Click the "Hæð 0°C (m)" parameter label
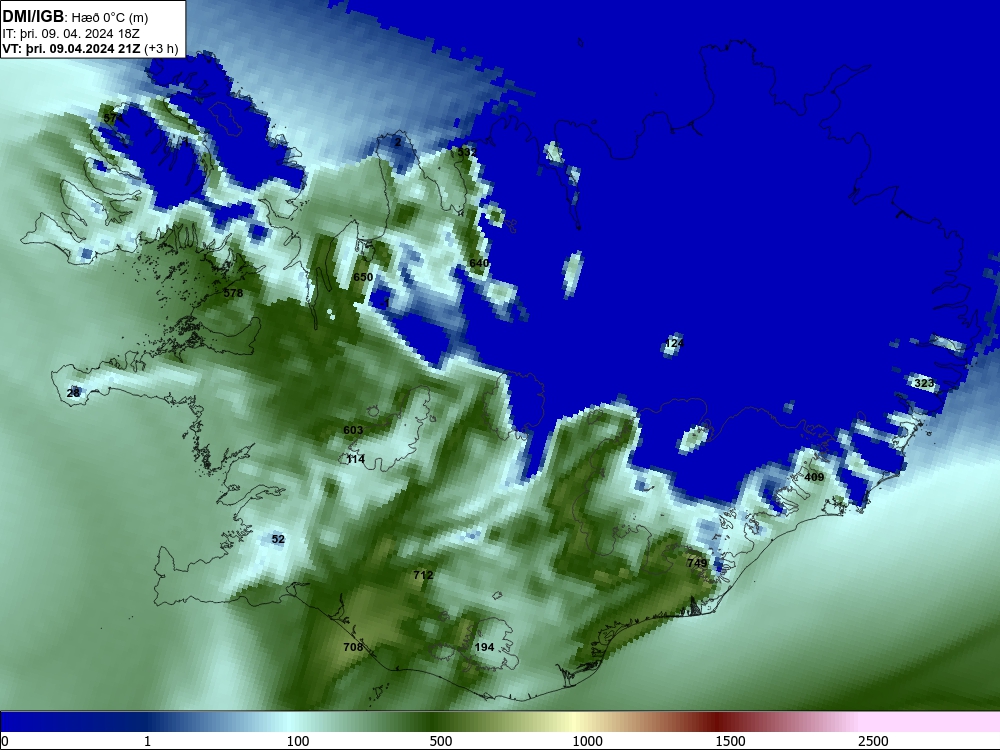Screen dimensions: 1000x750 (109, 18)
